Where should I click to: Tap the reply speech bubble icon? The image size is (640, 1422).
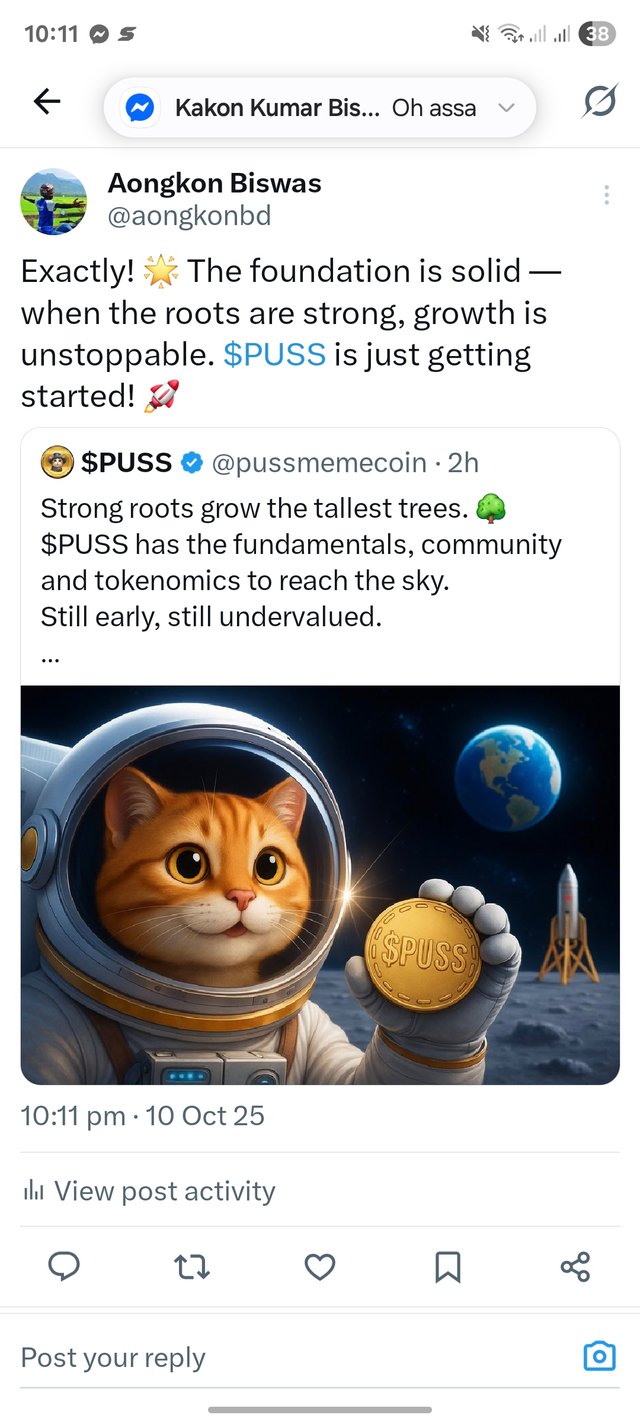pos(64,1267)
